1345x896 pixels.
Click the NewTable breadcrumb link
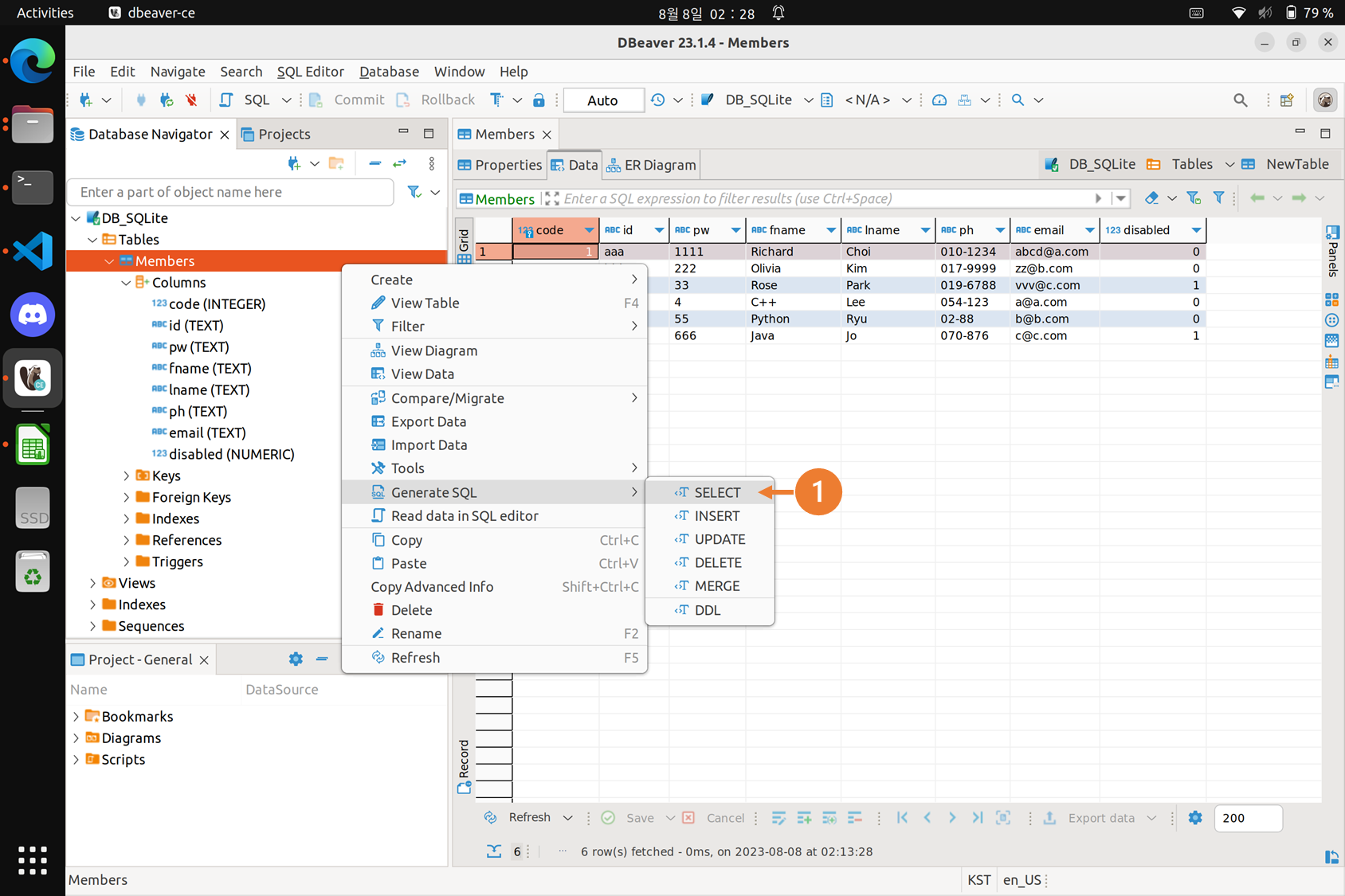tap(1285, 164)
